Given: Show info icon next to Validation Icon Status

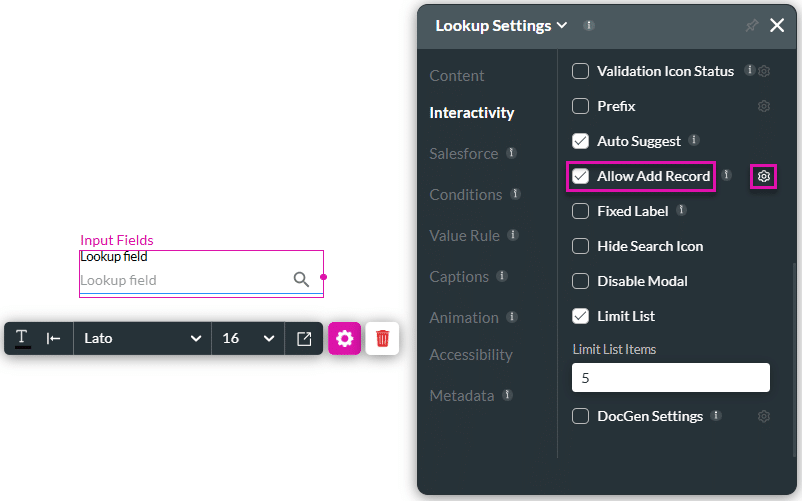Looking at the screenshot, I should tap(749, 70).
